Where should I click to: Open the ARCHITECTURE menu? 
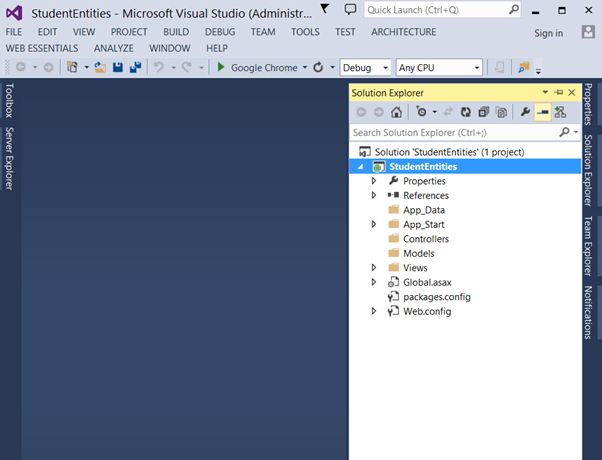coord(404,32)
